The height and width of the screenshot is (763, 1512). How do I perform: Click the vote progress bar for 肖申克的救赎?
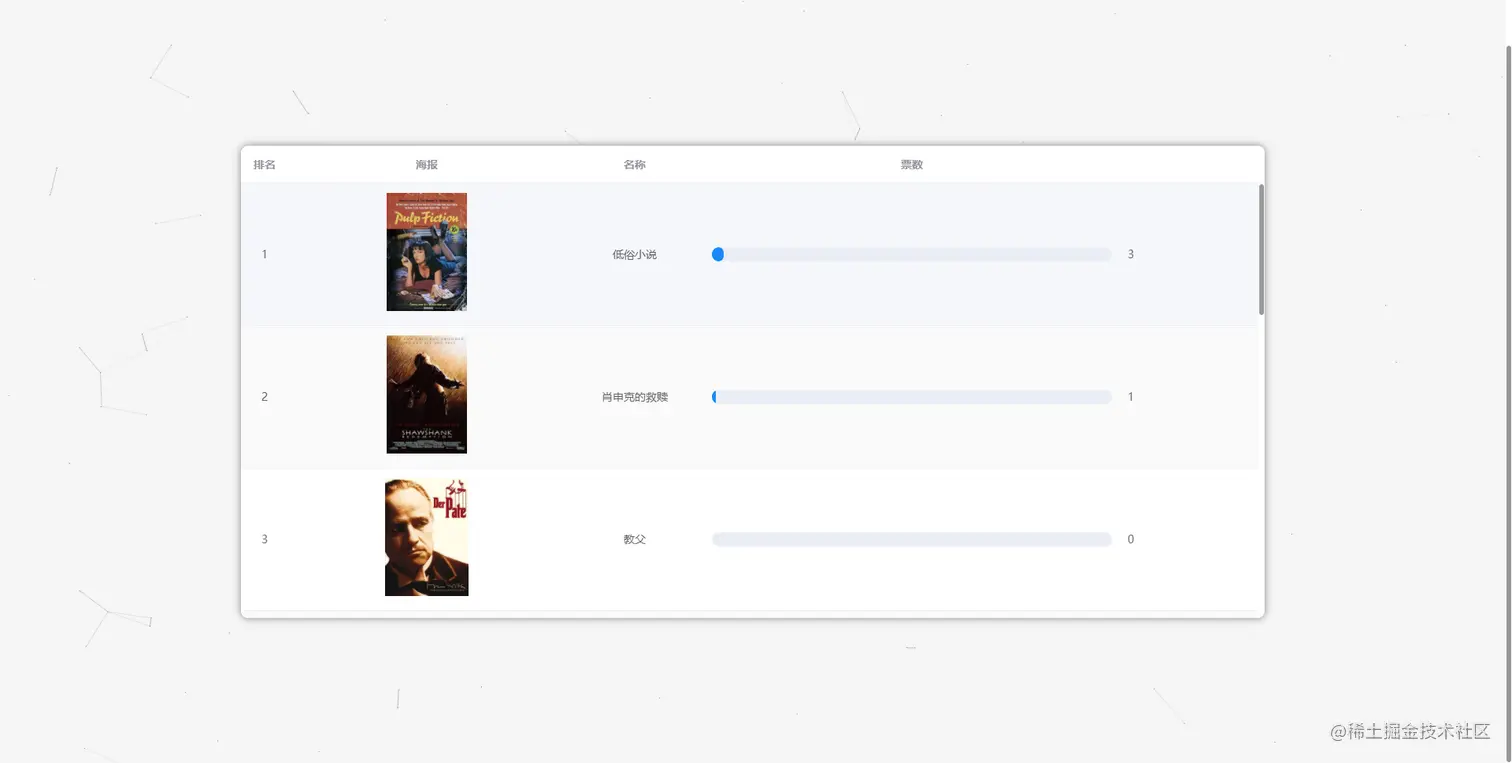912,397
